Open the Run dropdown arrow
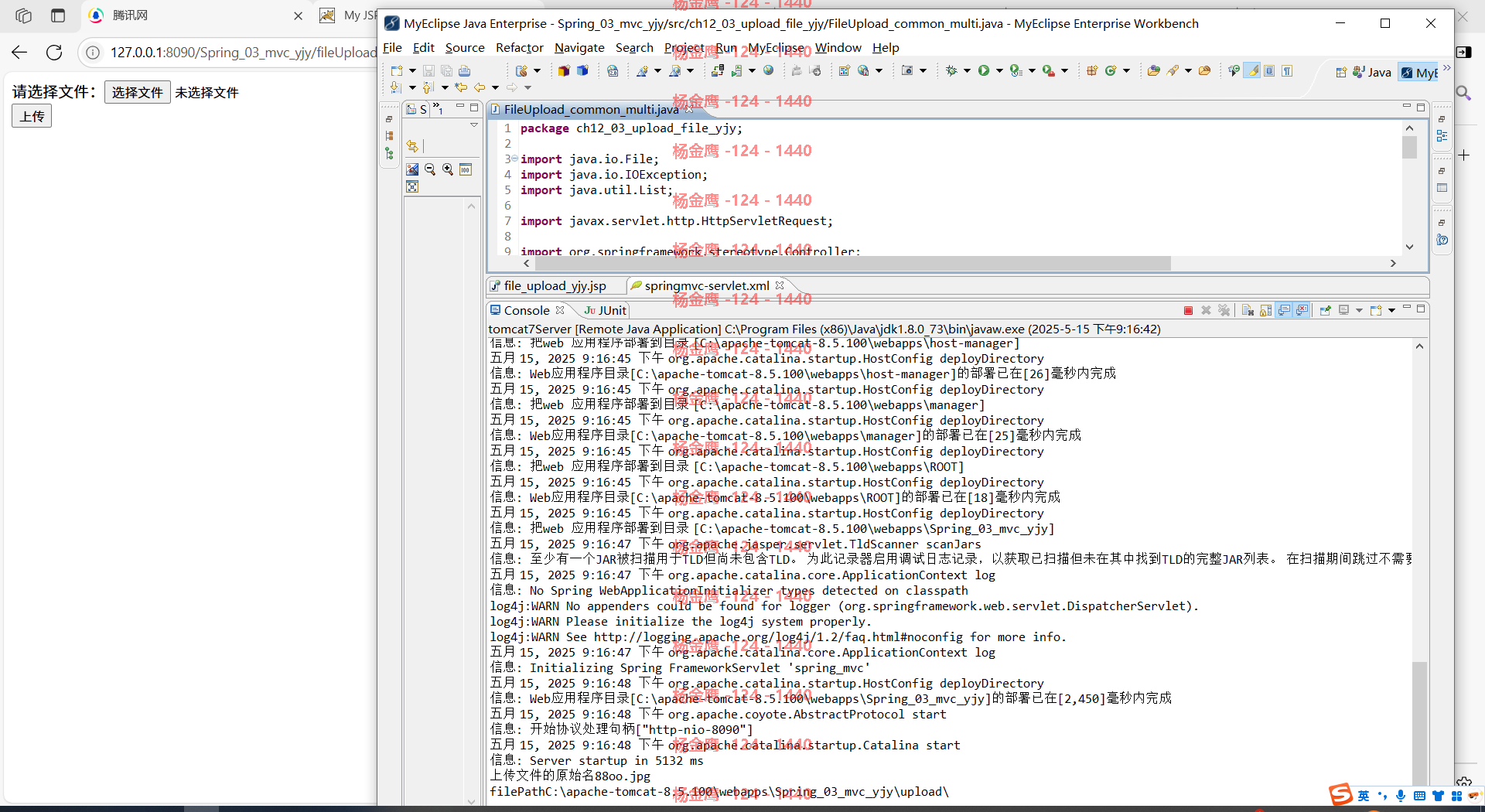 click(x=999, y=70)
